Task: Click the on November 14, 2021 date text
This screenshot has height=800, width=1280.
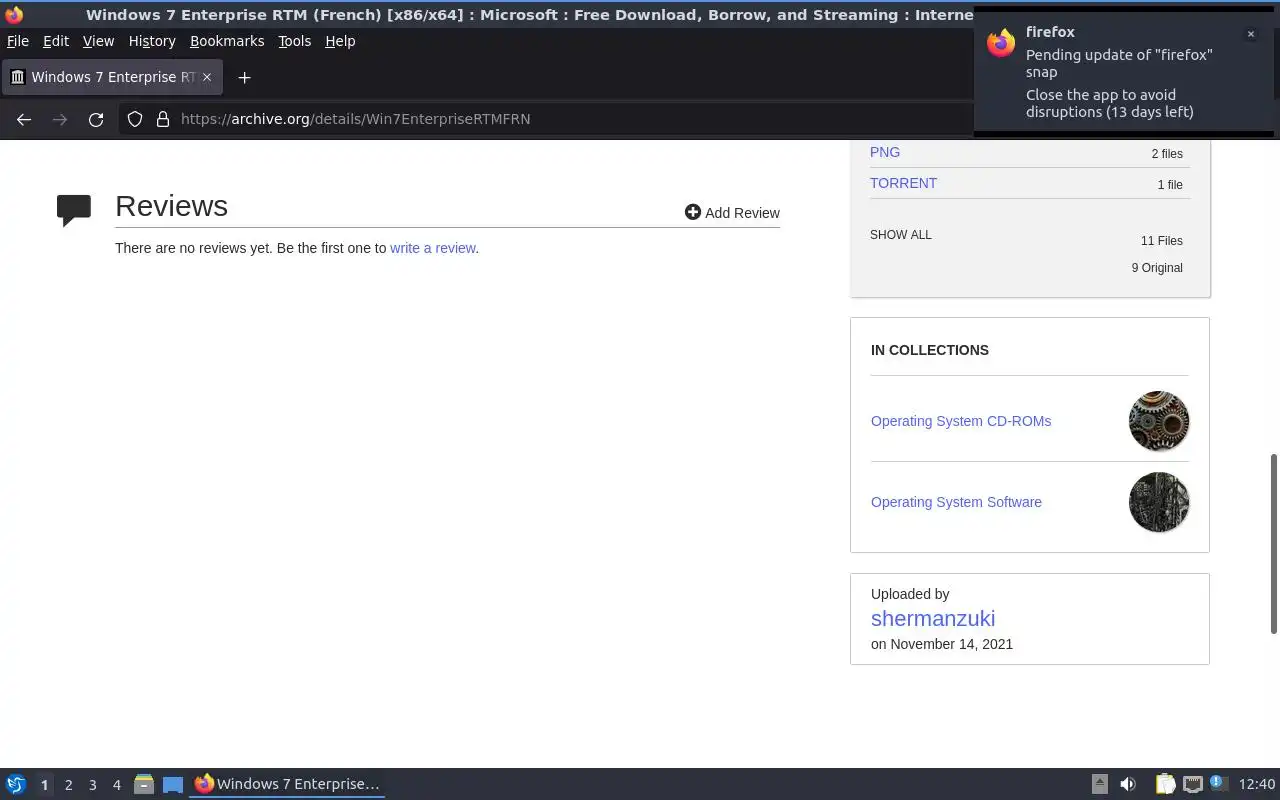Action: click(x=942, y=644)
